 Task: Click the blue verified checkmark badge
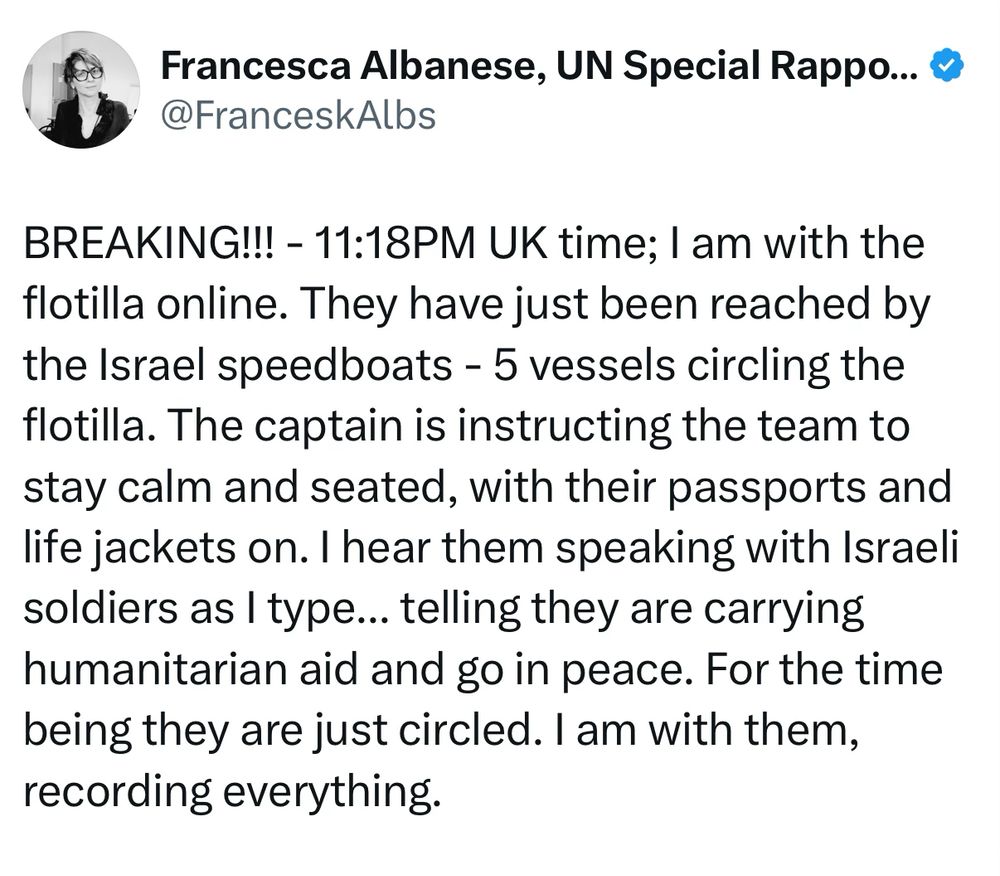[948, 65]
